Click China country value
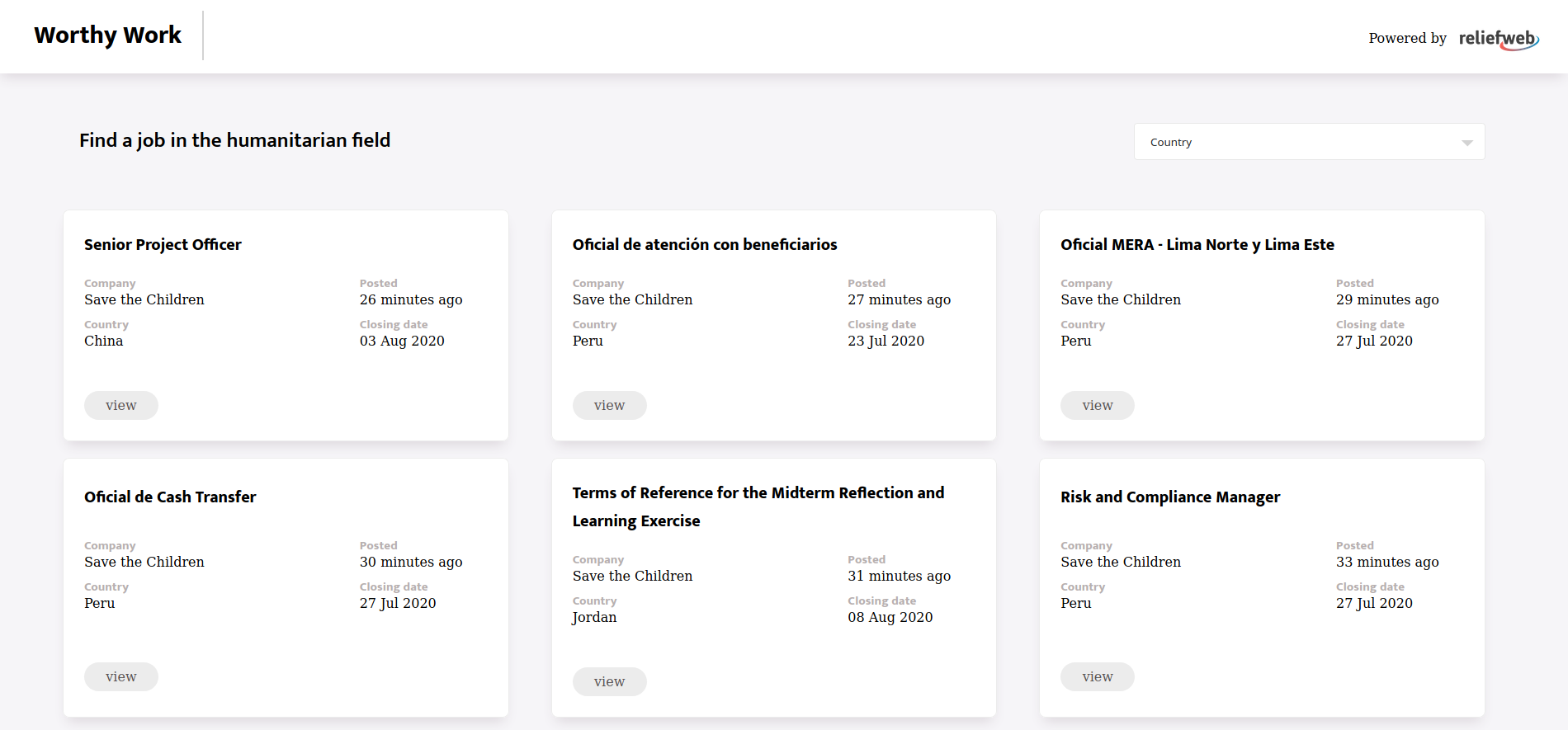Viewport: 1568px width, 730px height. tap(104, 341)
